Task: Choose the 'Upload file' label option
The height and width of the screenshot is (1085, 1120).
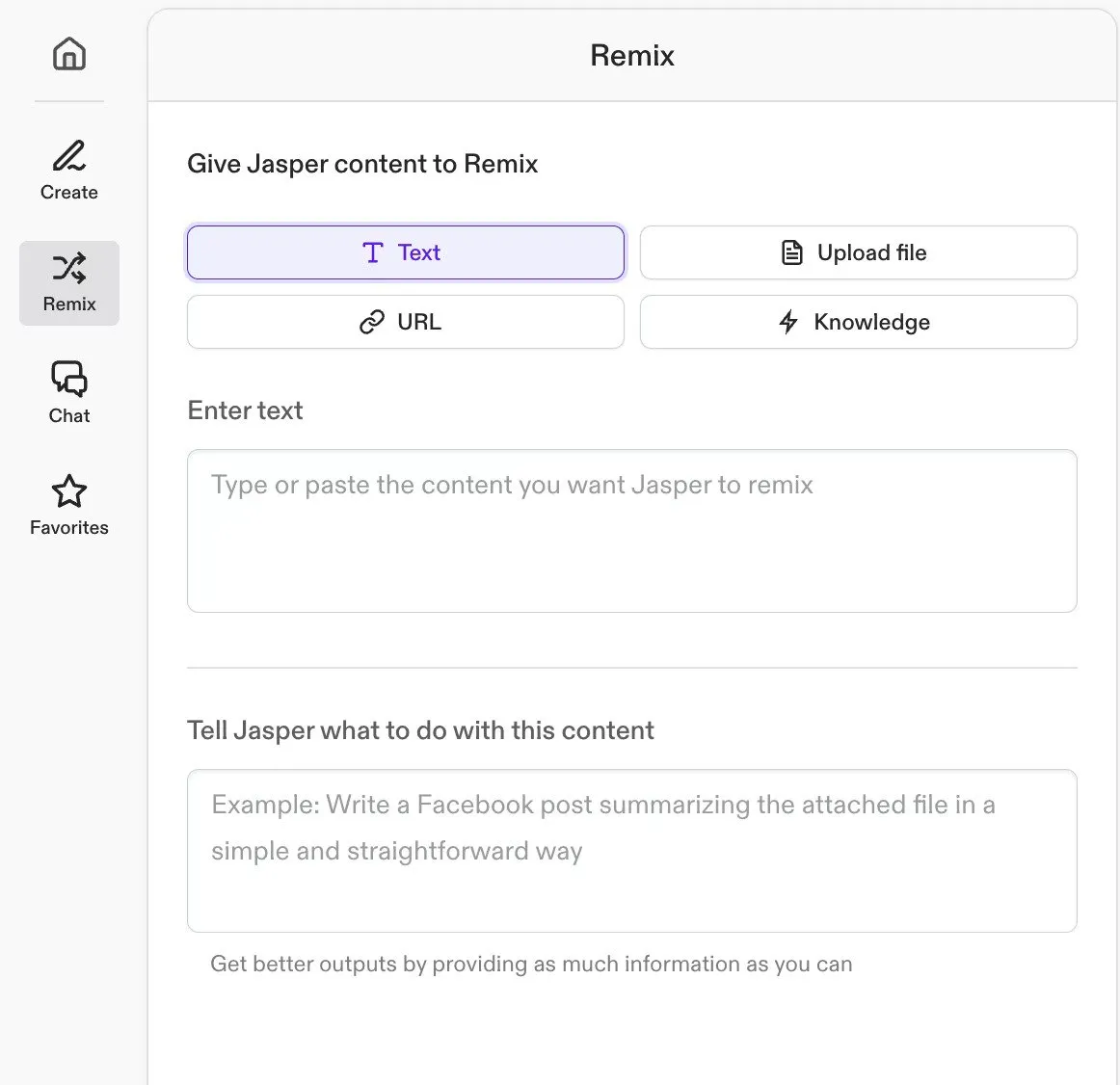Action: click(x=871, y=252)
